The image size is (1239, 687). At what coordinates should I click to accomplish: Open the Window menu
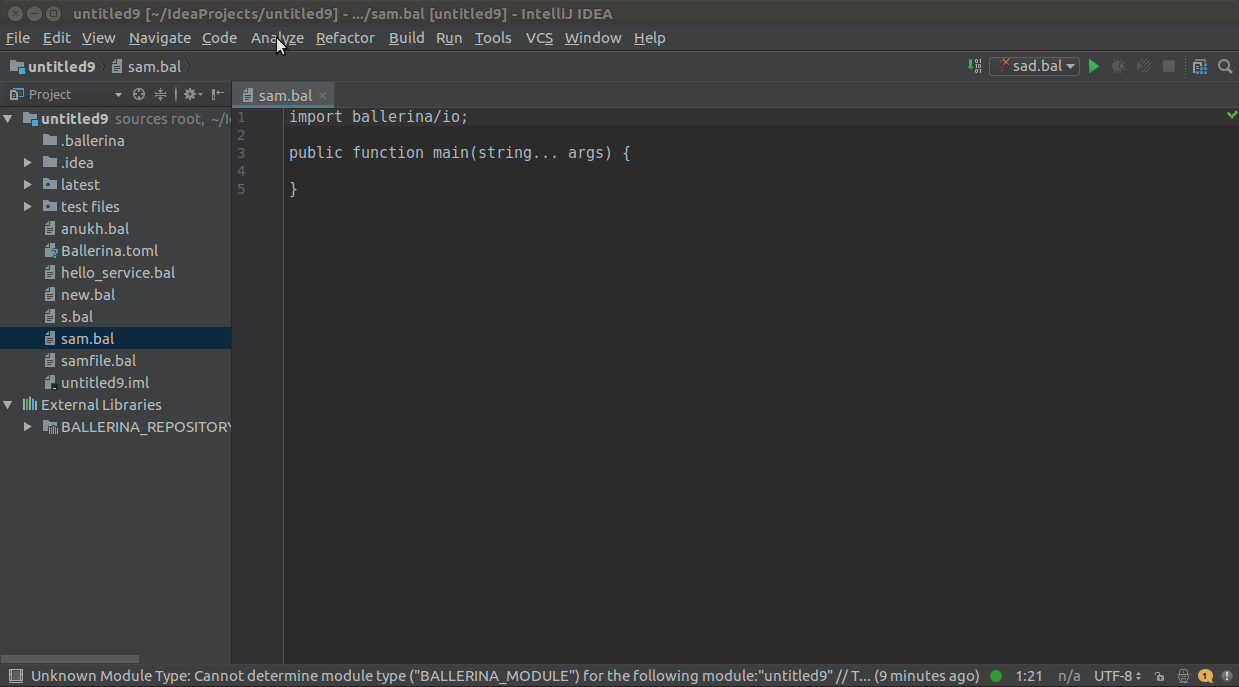point(593,38)
